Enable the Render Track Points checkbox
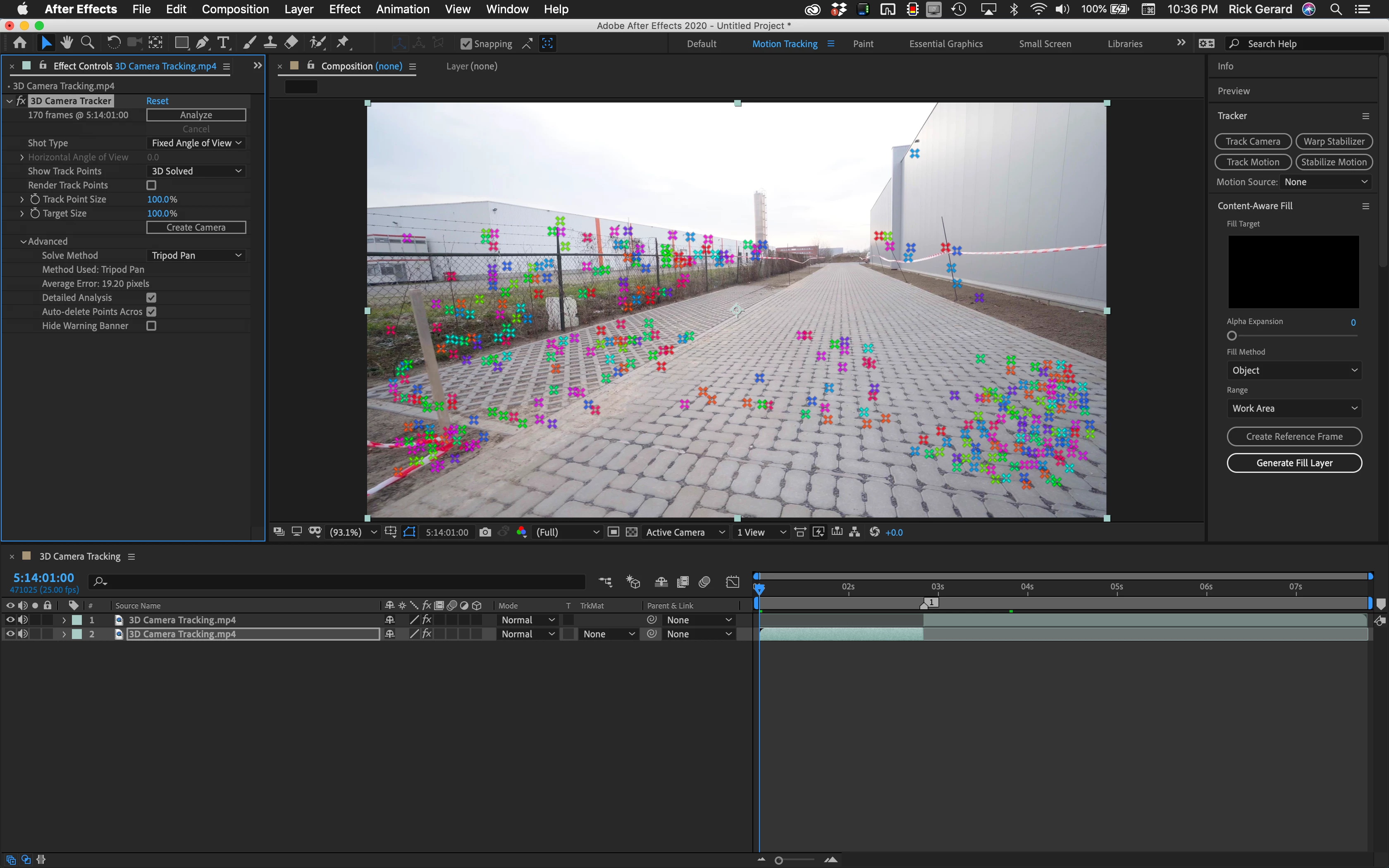This screenshot has height=868, width=1389. click(x=152, y=185)
